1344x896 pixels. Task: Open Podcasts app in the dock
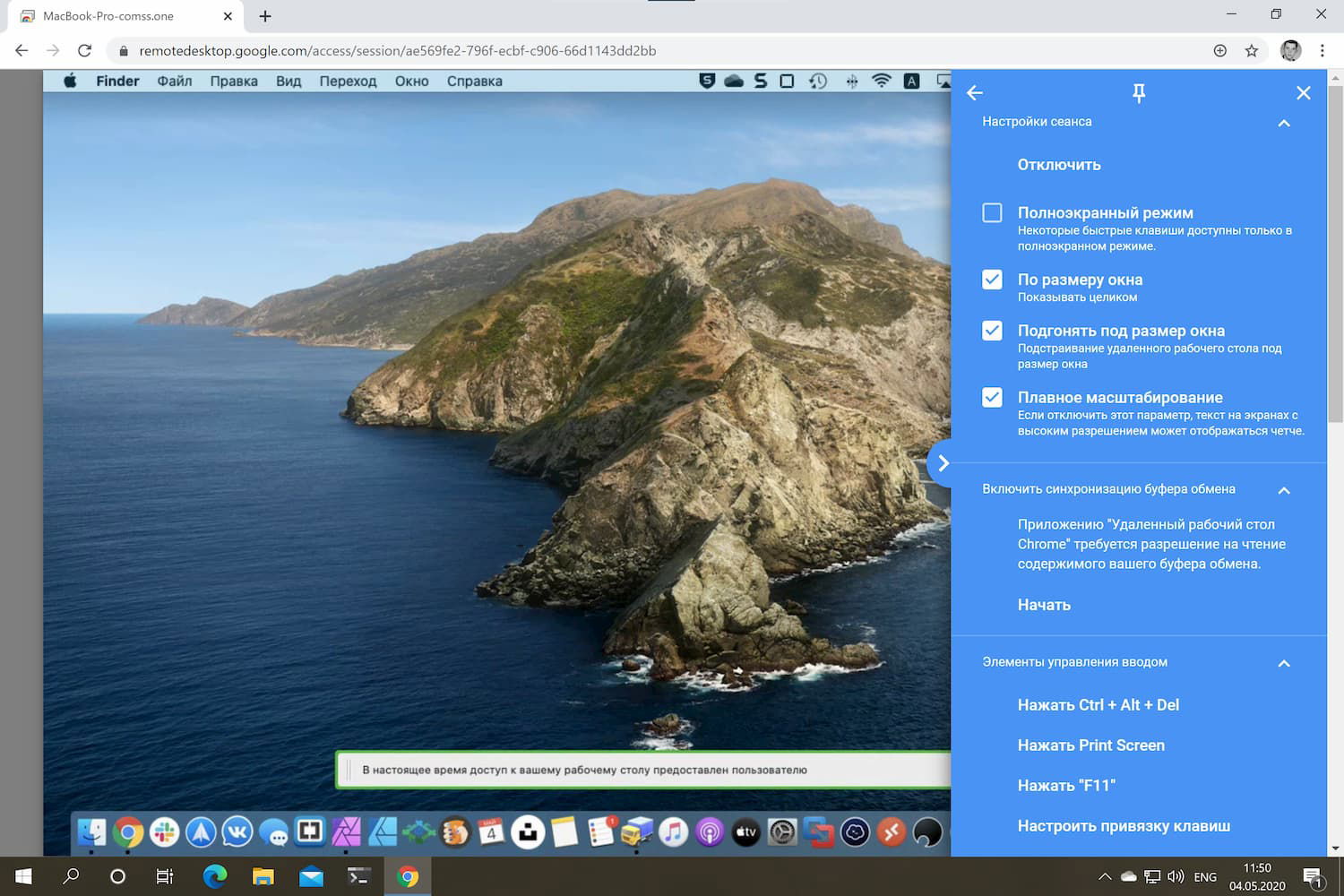point(709,832)
